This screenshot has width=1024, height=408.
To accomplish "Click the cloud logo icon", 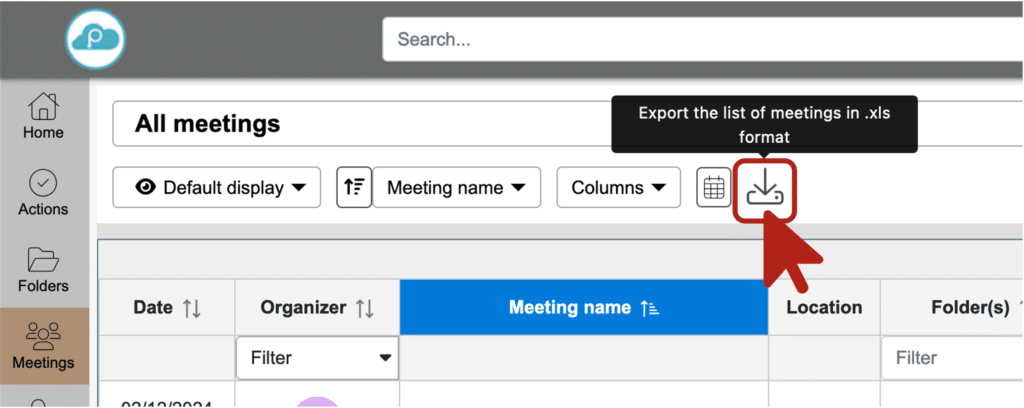I will (96, 39).
